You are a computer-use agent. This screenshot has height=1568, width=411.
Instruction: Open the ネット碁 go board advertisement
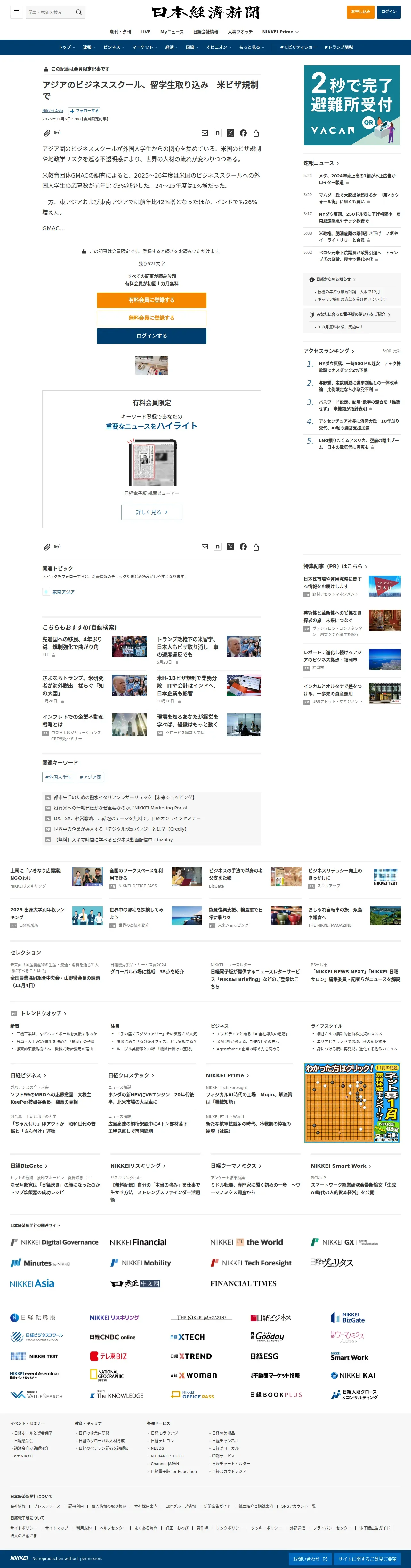[x=352, y=1102]
